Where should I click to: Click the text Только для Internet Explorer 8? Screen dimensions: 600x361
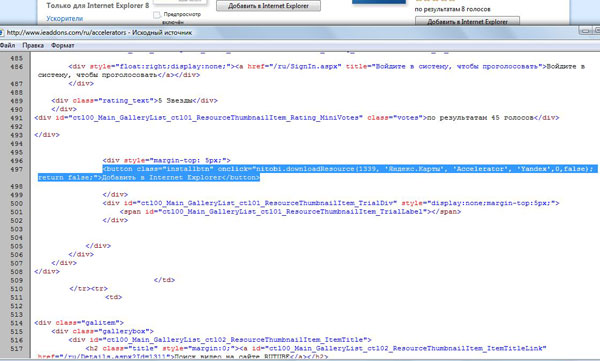98,5
